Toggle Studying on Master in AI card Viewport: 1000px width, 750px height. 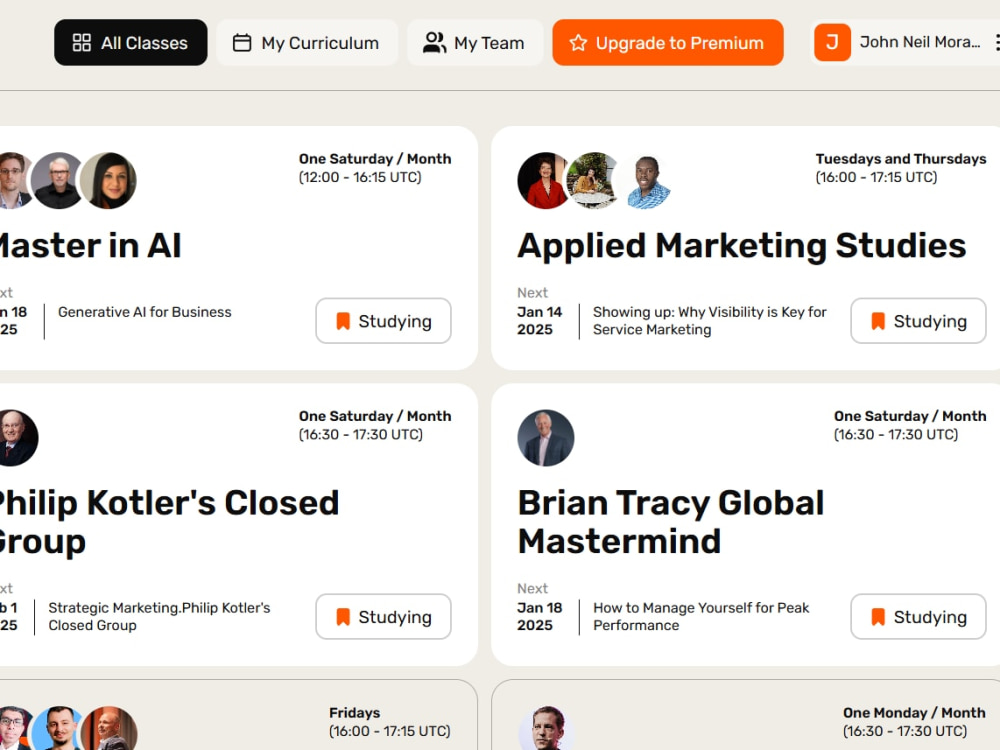pyautogui.click(x=383, y=321)
